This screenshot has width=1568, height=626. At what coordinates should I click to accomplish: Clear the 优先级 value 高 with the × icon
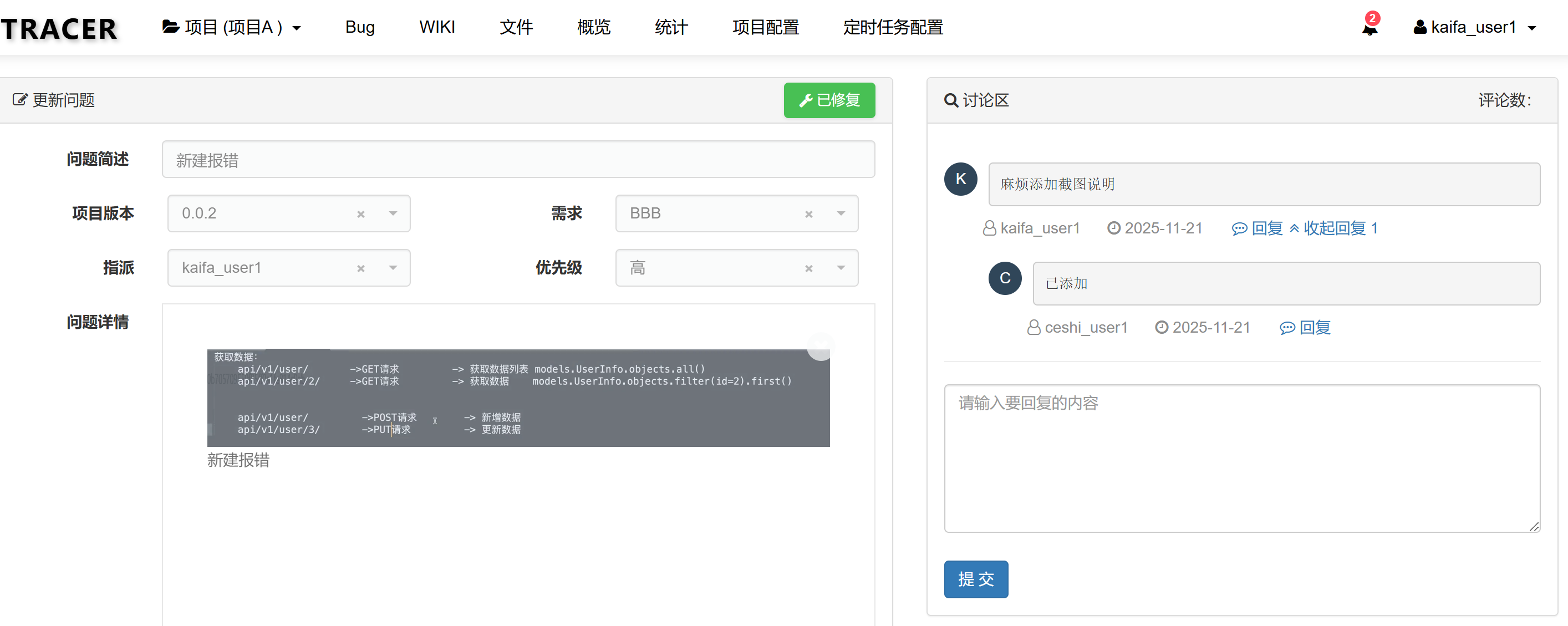(809, 268)
